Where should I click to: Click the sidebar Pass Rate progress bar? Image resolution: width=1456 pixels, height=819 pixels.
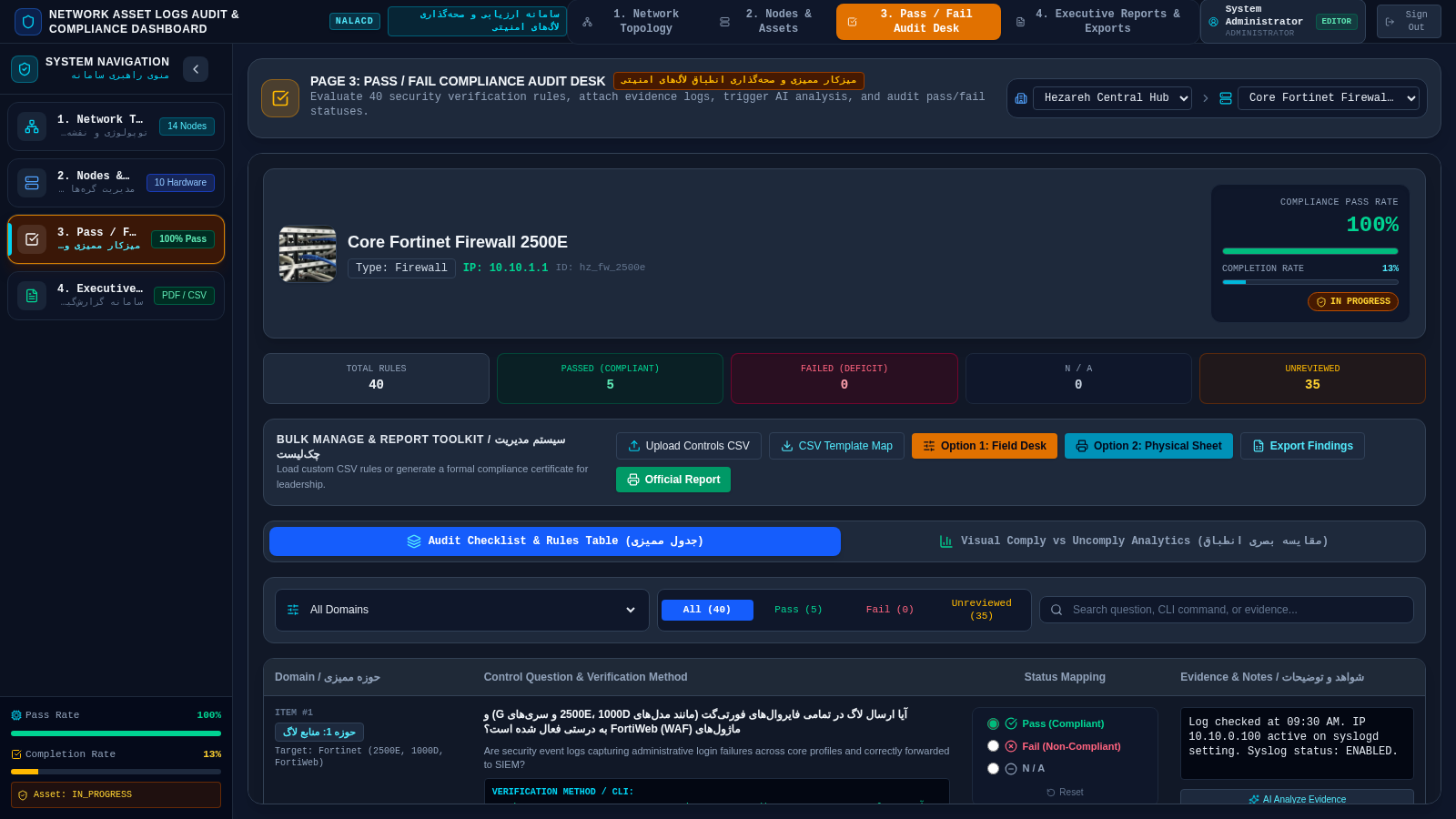116,733
